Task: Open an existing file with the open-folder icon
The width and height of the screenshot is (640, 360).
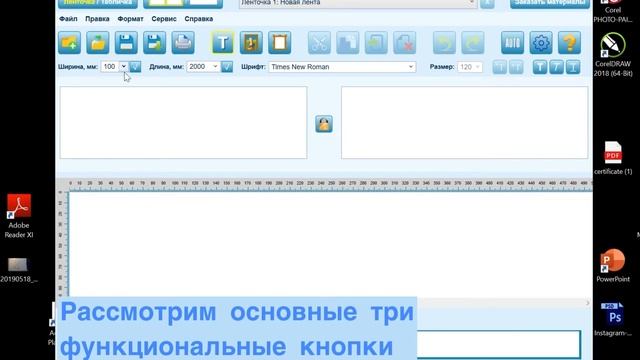Action: point(98,42)
